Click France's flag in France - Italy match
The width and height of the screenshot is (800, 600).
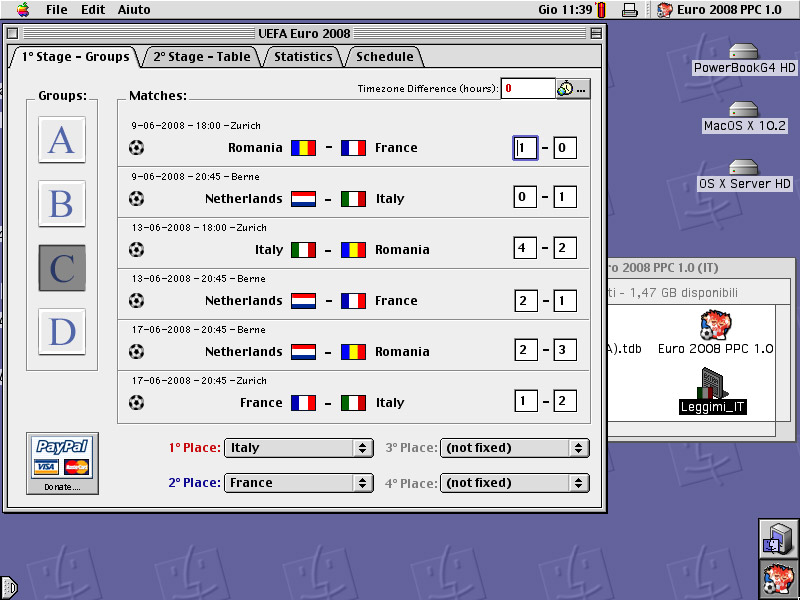coord(304,403)
